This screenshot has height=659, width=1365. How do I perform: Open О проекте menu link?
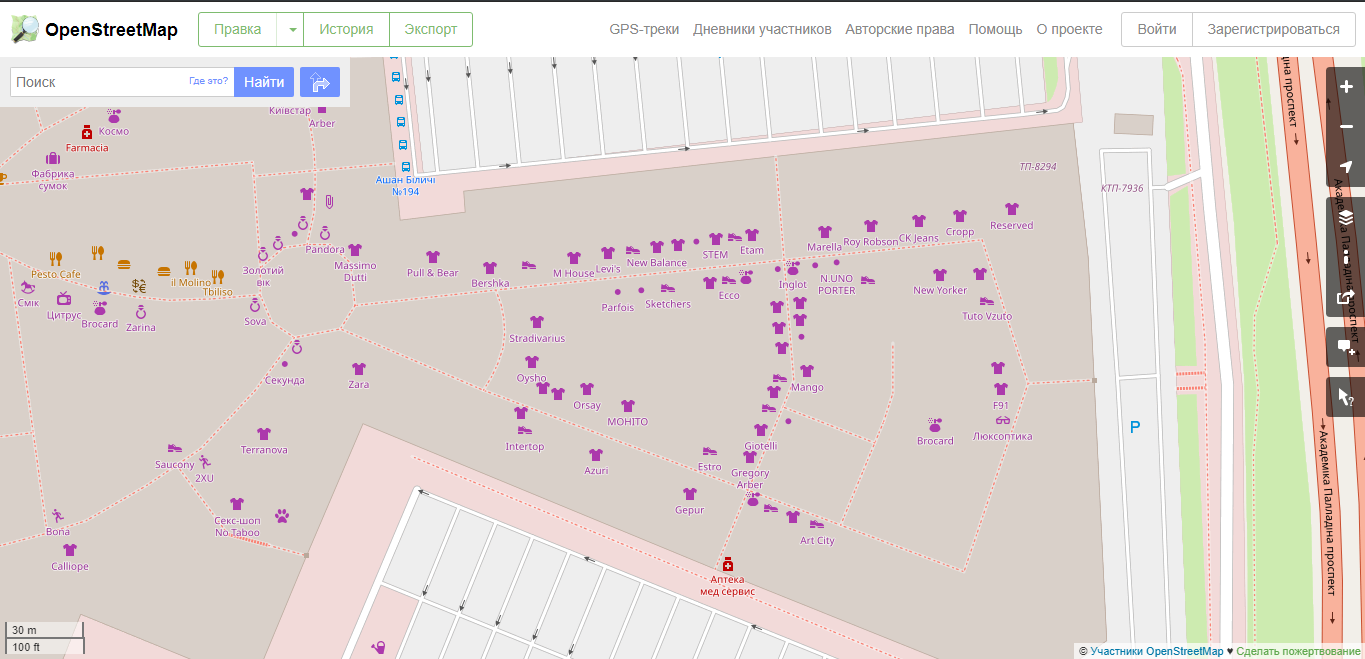tap(1070, 29)
